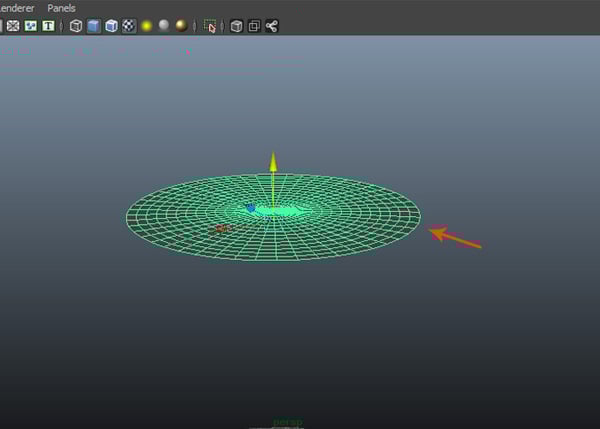The width and height of the screenshot is (600, 429).
Task: Toggle the X-ray cube icon
Action: 236,26
